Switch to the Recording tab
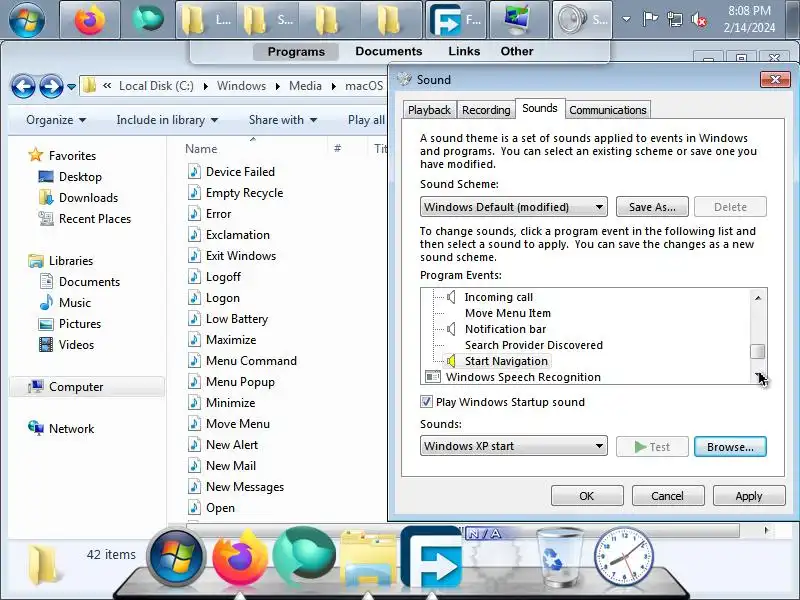Viewport: 800px width, 600px height. tap(486, 110)
